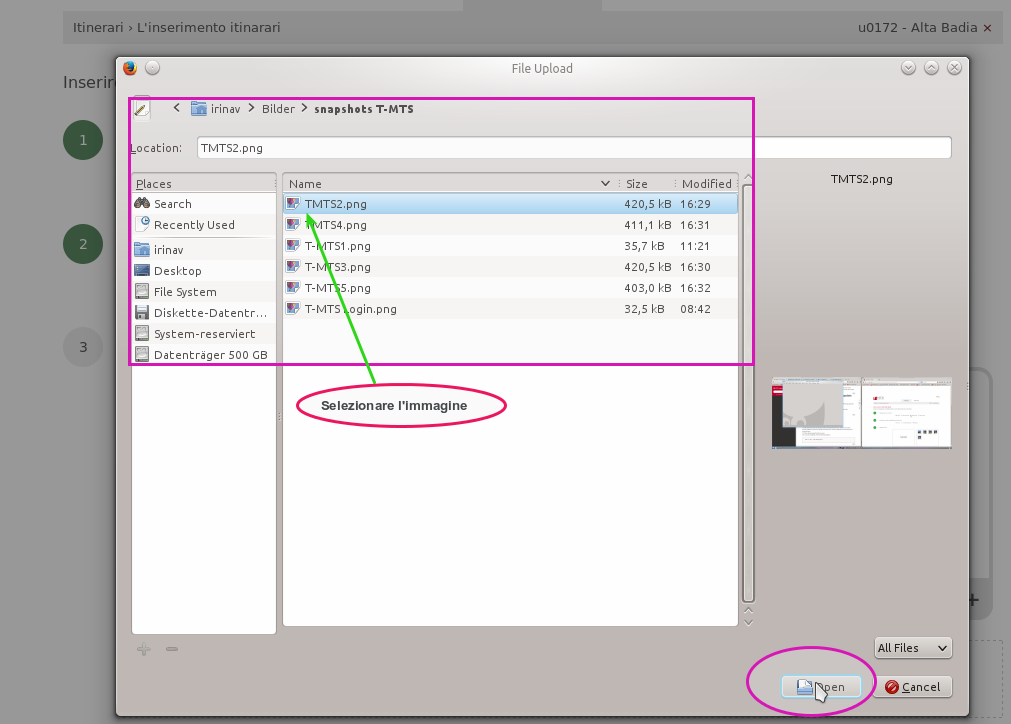
Task: Select the Desktop place
Action: tap(177, 271)
